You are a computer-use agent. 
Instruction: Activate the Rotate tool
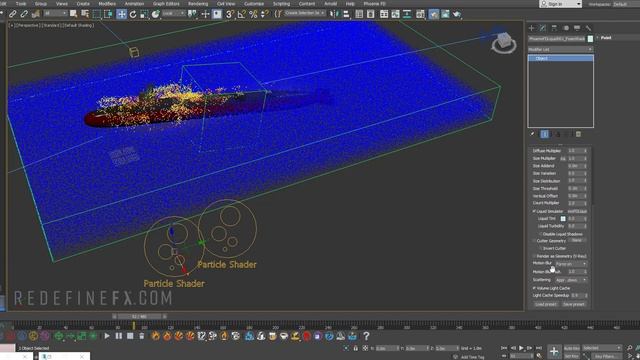point(133,14)
